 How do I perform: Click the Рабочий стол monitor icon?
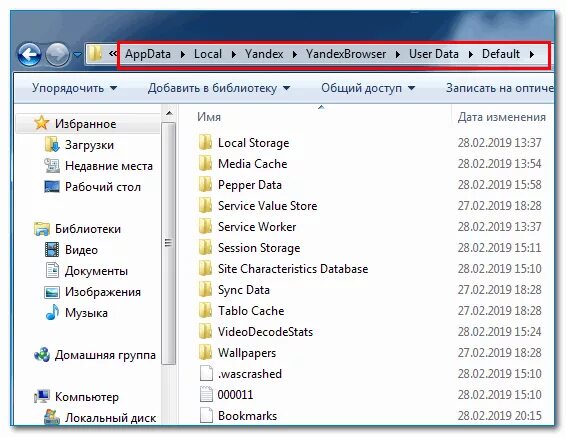tap(52, 187)
